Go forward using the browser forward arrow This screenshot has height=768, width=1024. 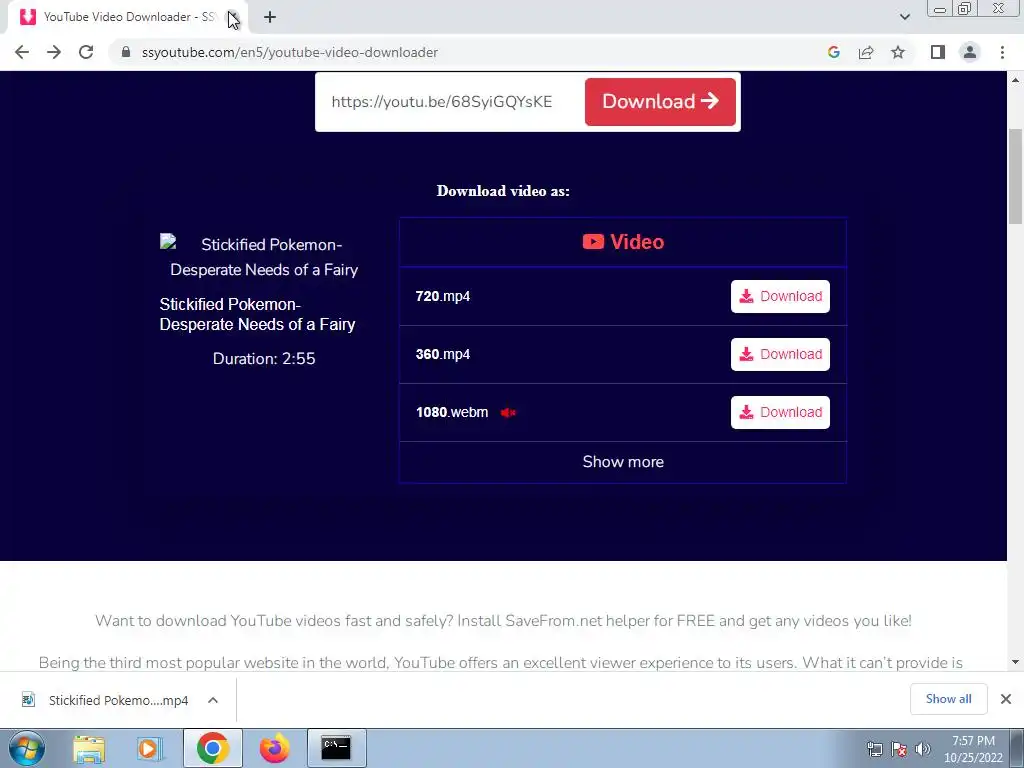[54, 52]
